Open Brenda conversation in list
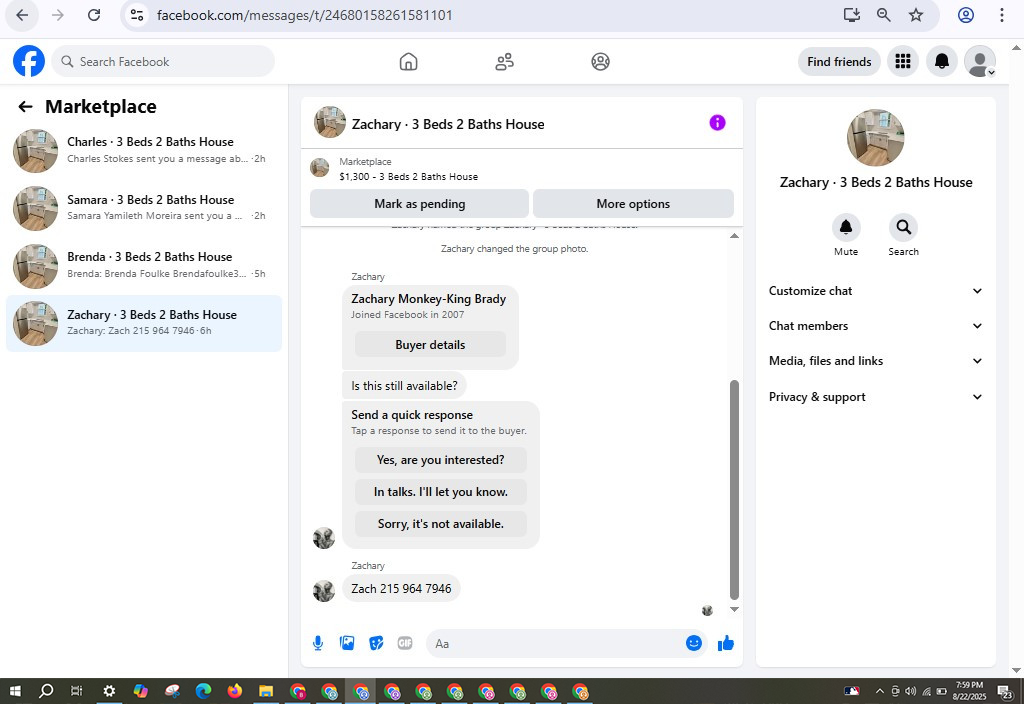Image resolution: width=1024 pixels, height=704 pixels. coord(144,265)
